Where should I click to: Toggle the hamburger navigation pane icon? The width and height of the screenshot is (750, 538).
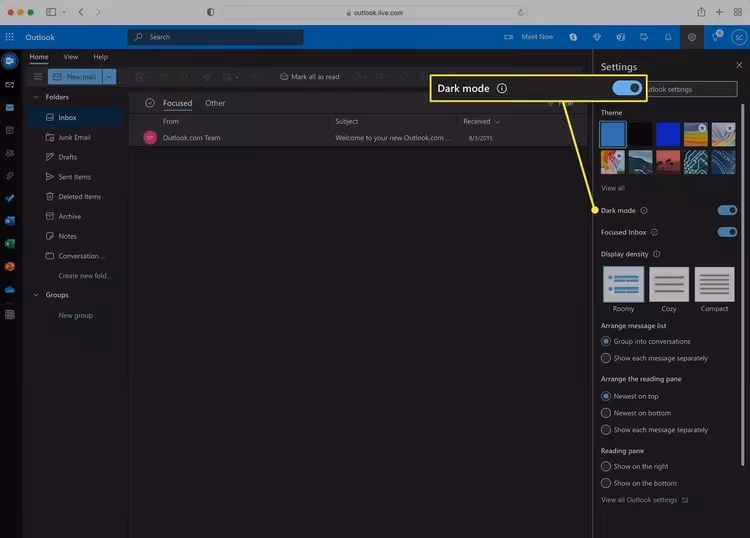tap(38, 77)
